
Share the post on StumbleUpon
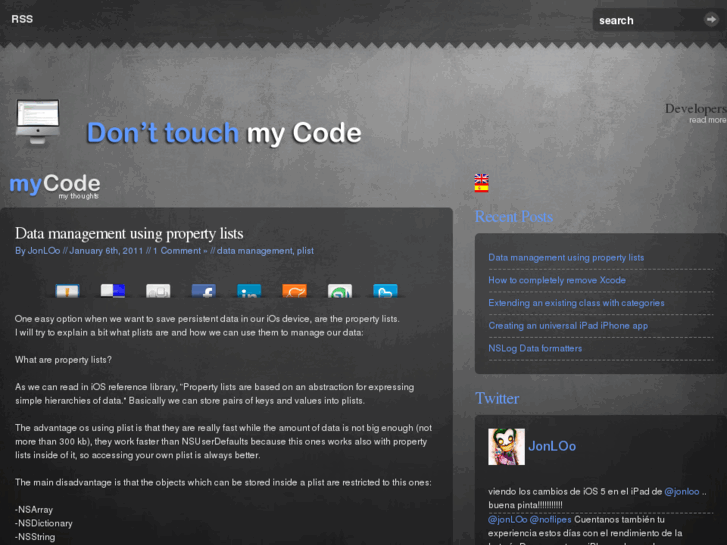pyautogui.click(x=340, y=291)
